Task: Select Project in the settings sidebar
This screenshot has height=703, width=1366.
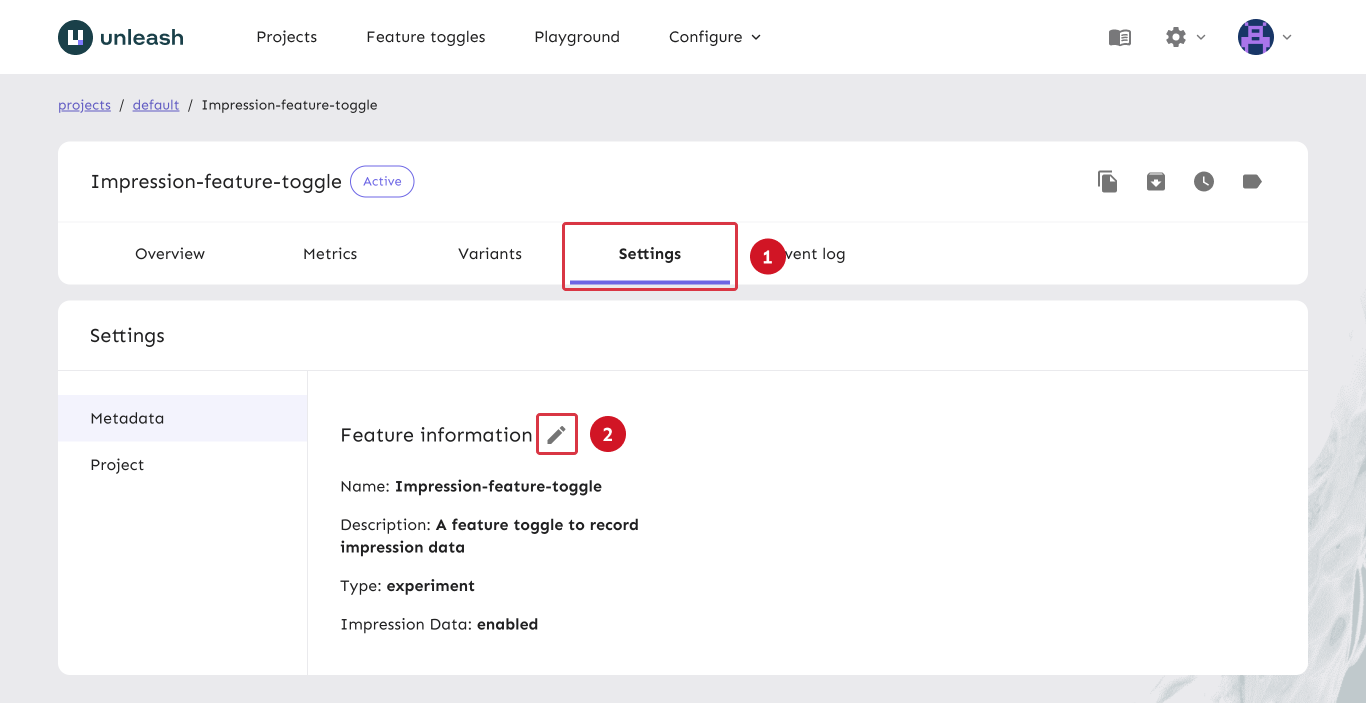Action: [117, 464]
